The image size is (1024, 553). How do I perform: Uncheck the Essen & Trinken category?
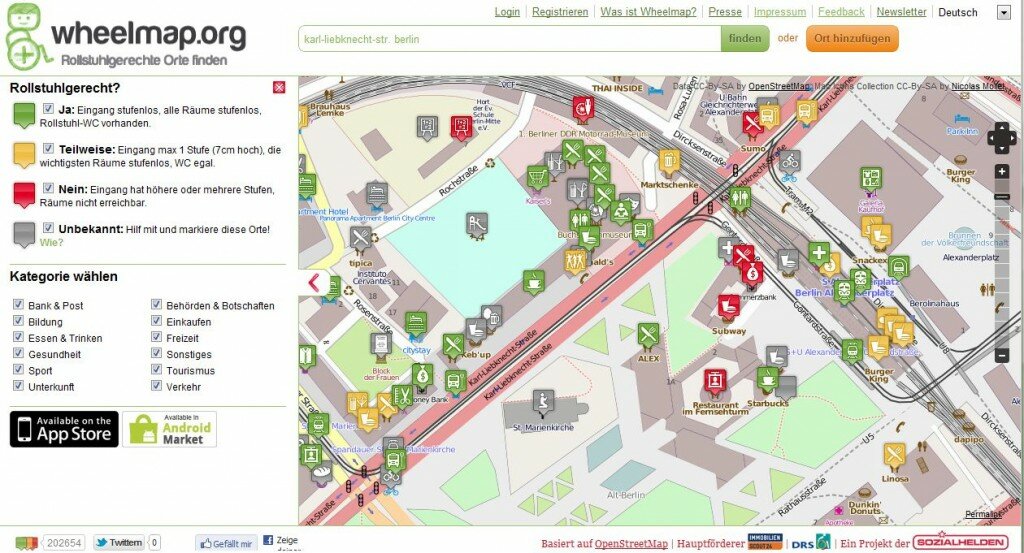point(18,337)
